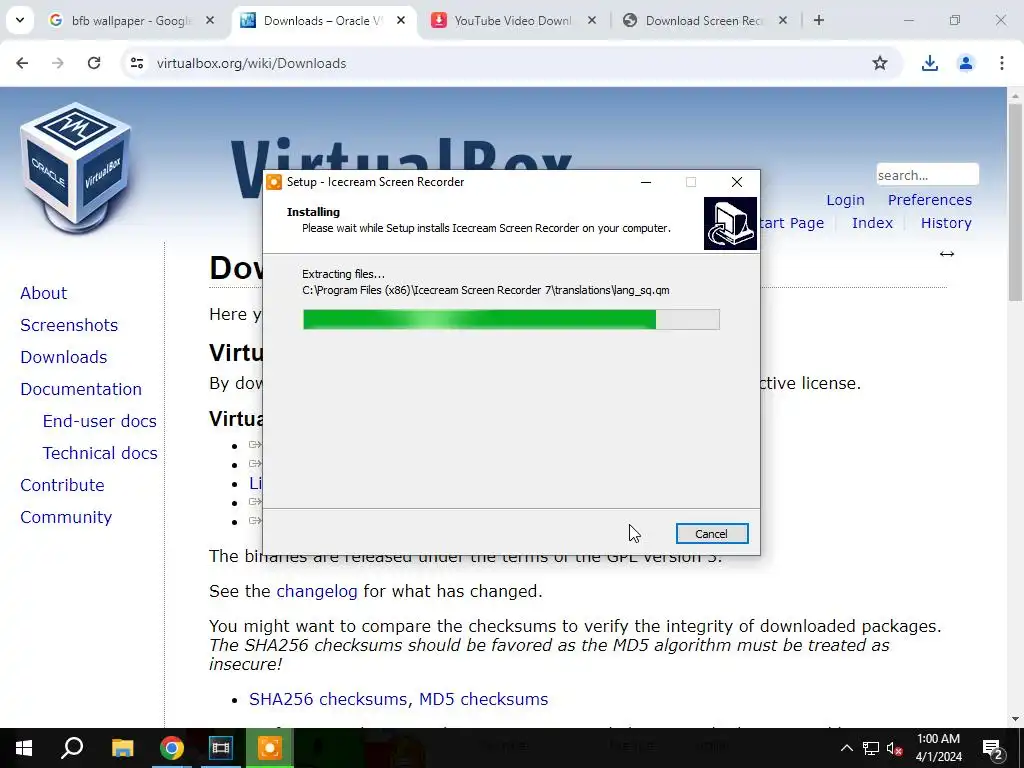Open Chrome three-dot menu

point(1001,63)
